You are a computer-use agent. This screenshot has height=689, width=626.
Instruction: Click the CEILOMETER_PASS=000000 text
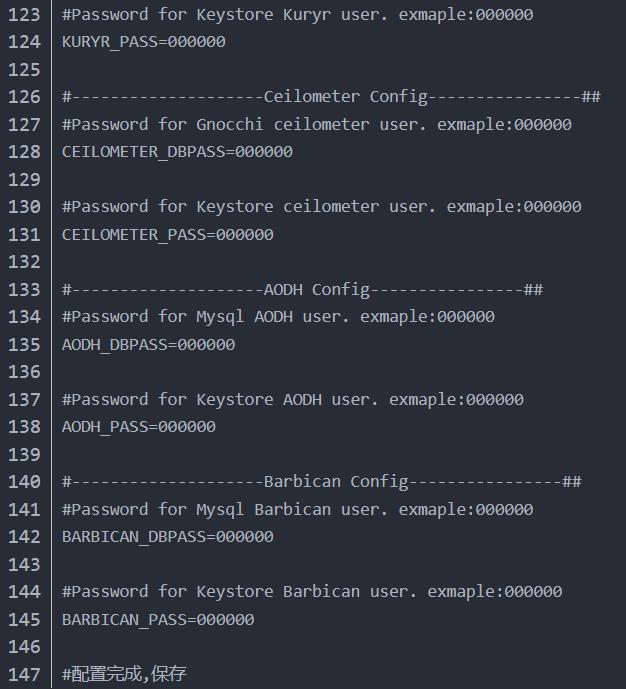167,235
